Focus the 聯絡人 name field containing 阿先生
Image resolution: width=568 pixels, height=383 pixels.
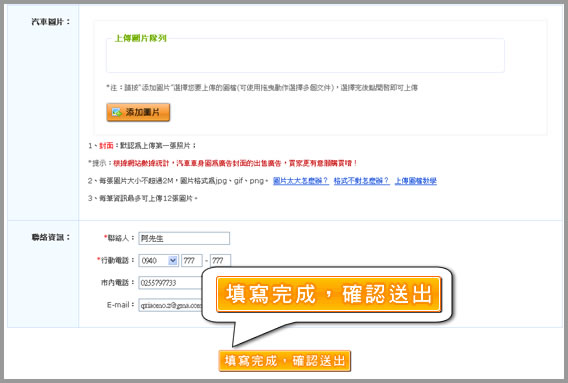(x=184, y=238)
